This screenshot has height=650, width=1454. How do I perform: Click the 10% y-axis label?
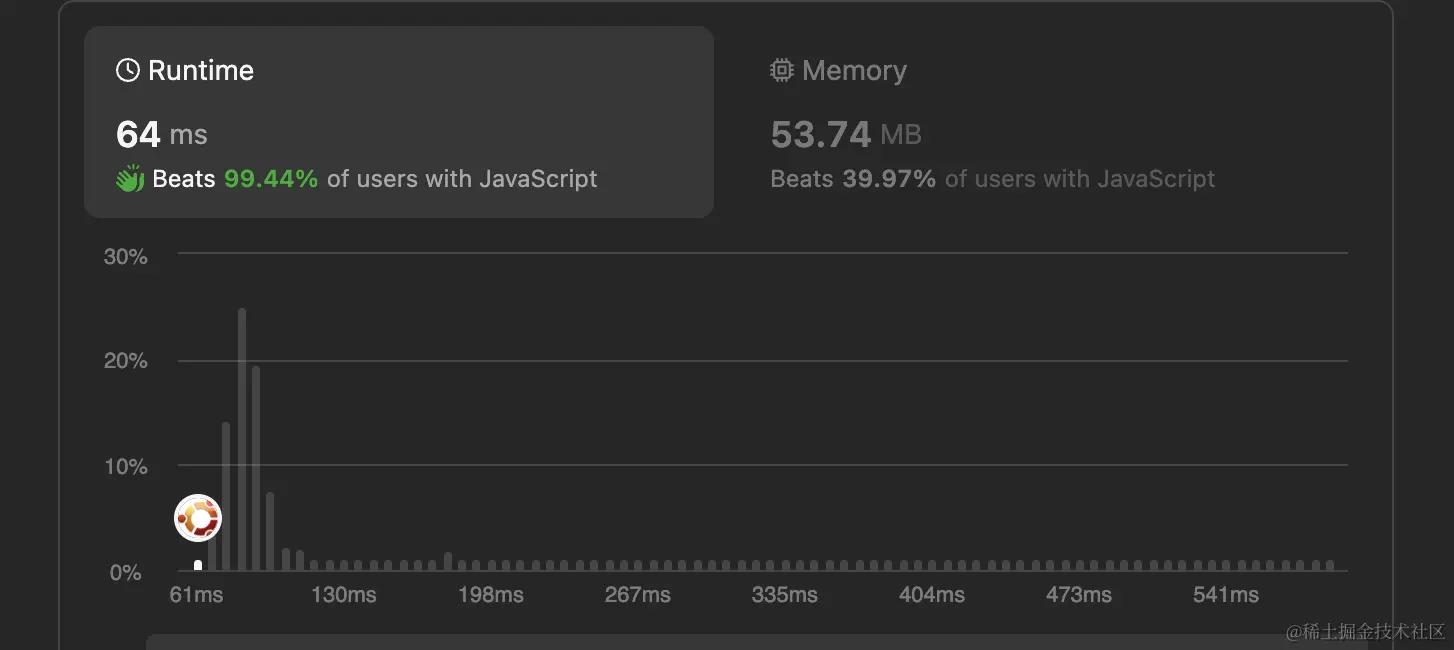(126, 467)
